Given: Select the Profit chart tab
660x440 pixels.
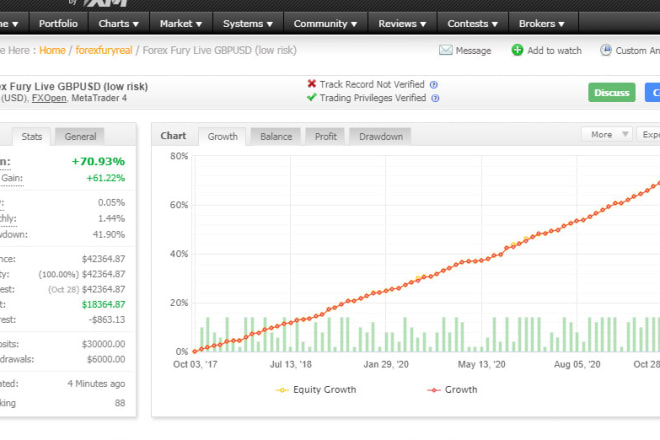Looking at the screenshot, I should (325, 136).
